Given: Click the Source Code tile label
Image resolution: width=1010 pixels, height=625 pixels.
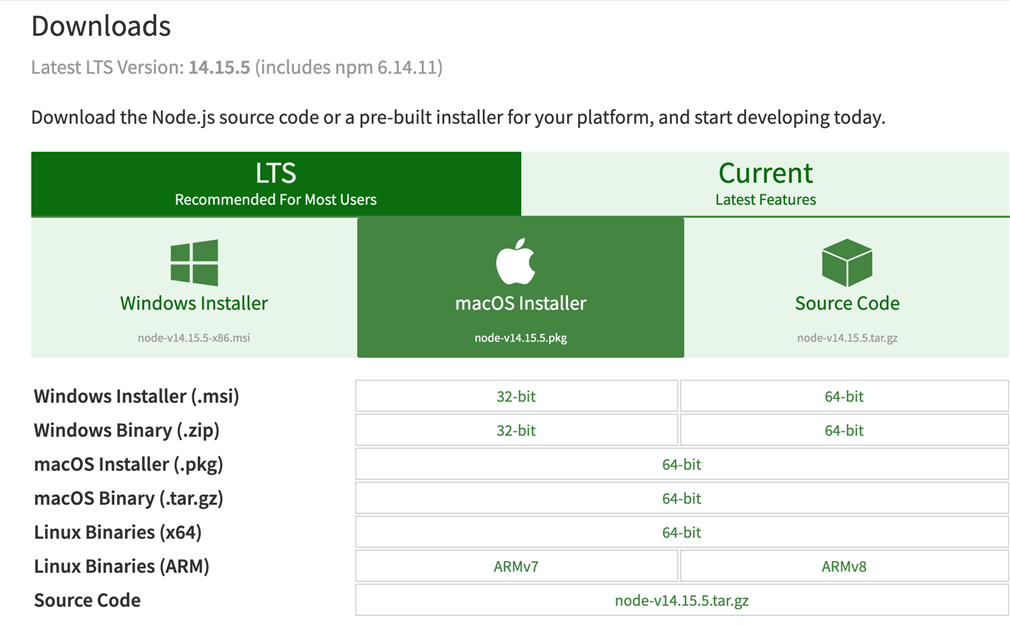Looking at the screenshot, I should [847, 303].
